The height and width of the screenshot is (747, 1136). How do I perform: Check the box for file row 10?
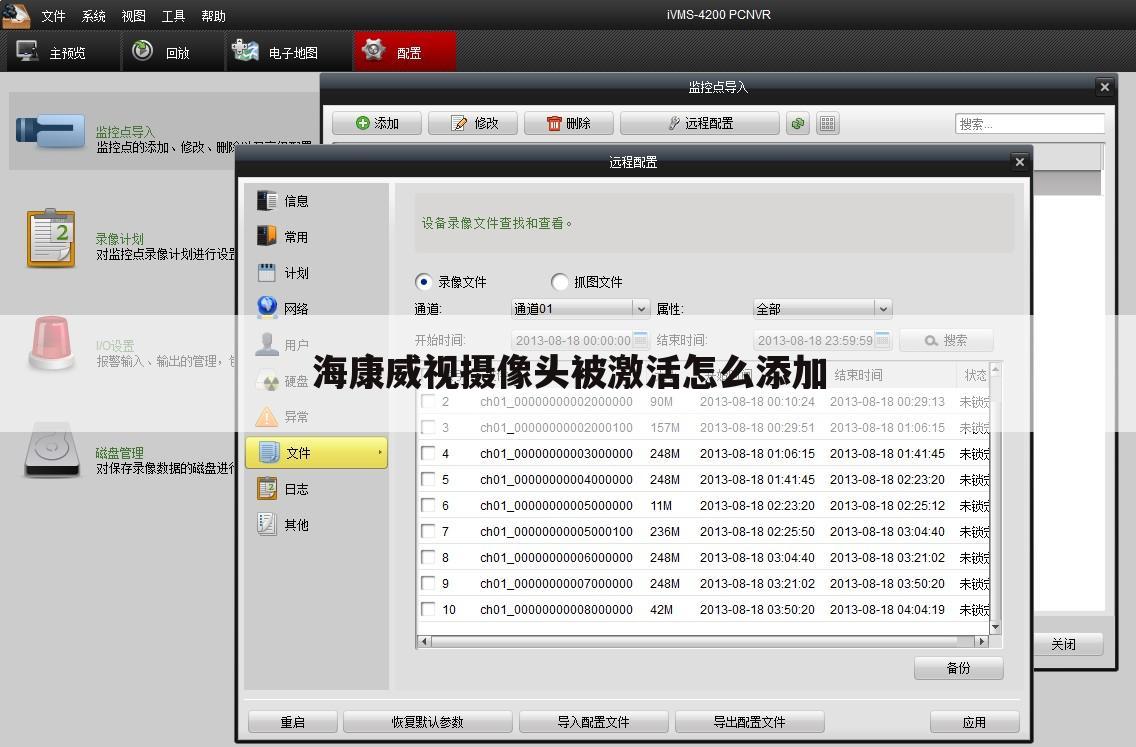428,609
